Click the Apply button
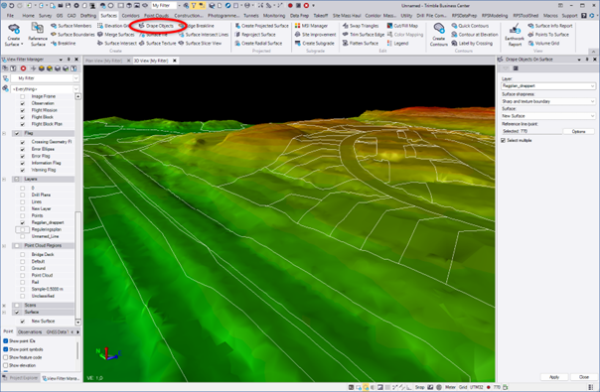This screenshot has width=600, height=392. [554, 377]
